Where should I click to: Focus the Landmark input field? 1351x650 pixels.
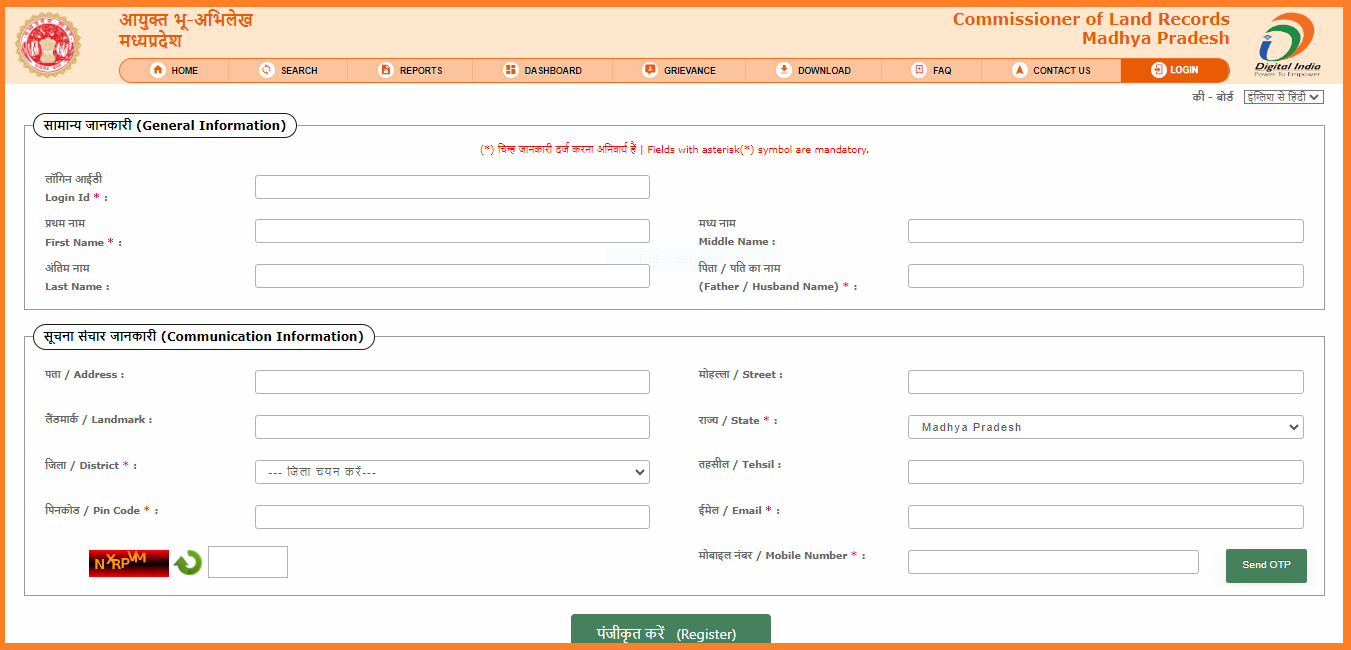452,427
